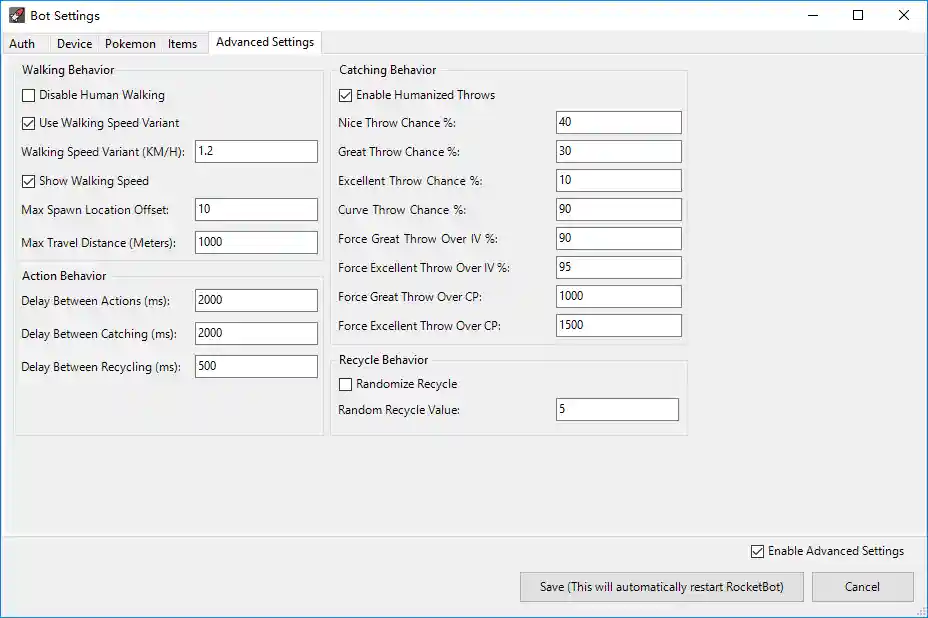The width and height of the screenshot is (928, 618).
Task: Check the Randomize Recycle option
Action: (x=346, y=385)
